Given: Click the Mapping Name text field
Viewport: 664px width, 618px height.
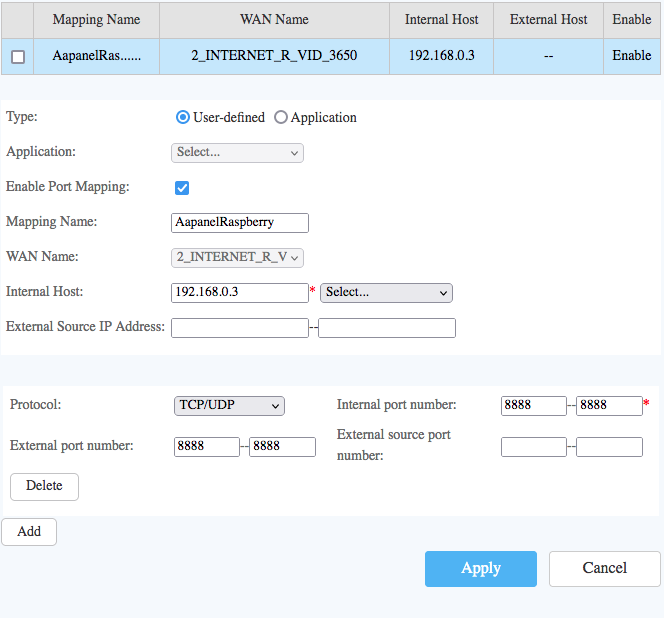Looking at the screenshot, I should (240, 222).
